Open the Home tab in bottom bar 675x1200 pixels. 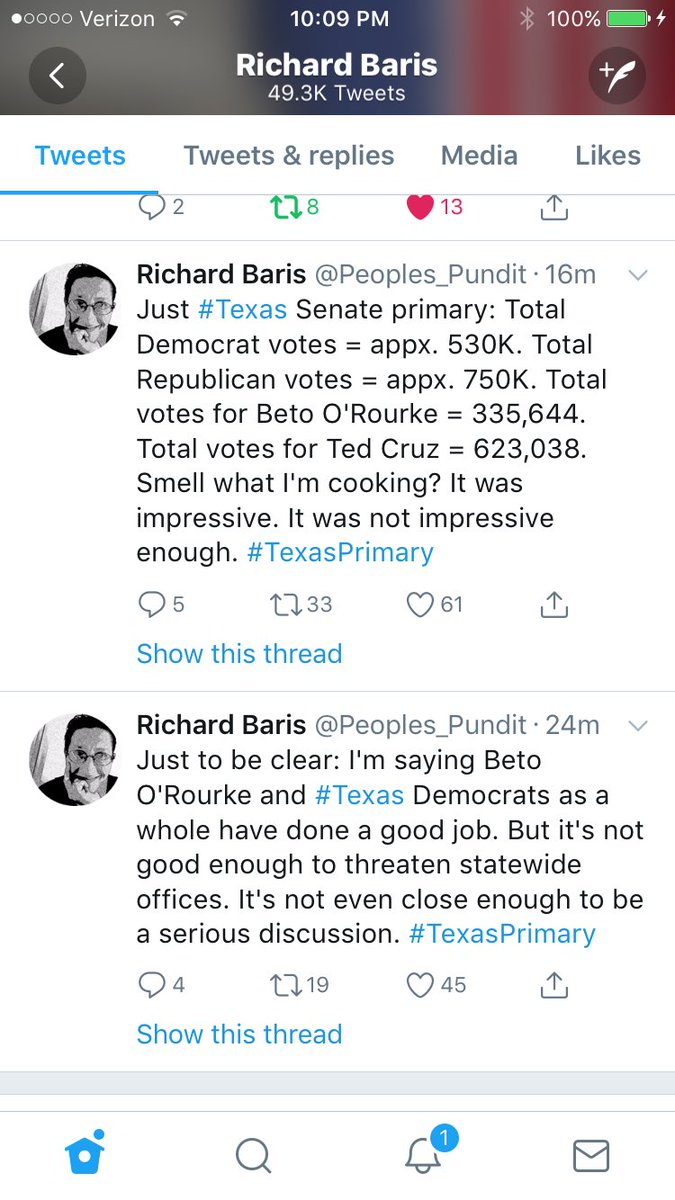[x=85, y=1154]
